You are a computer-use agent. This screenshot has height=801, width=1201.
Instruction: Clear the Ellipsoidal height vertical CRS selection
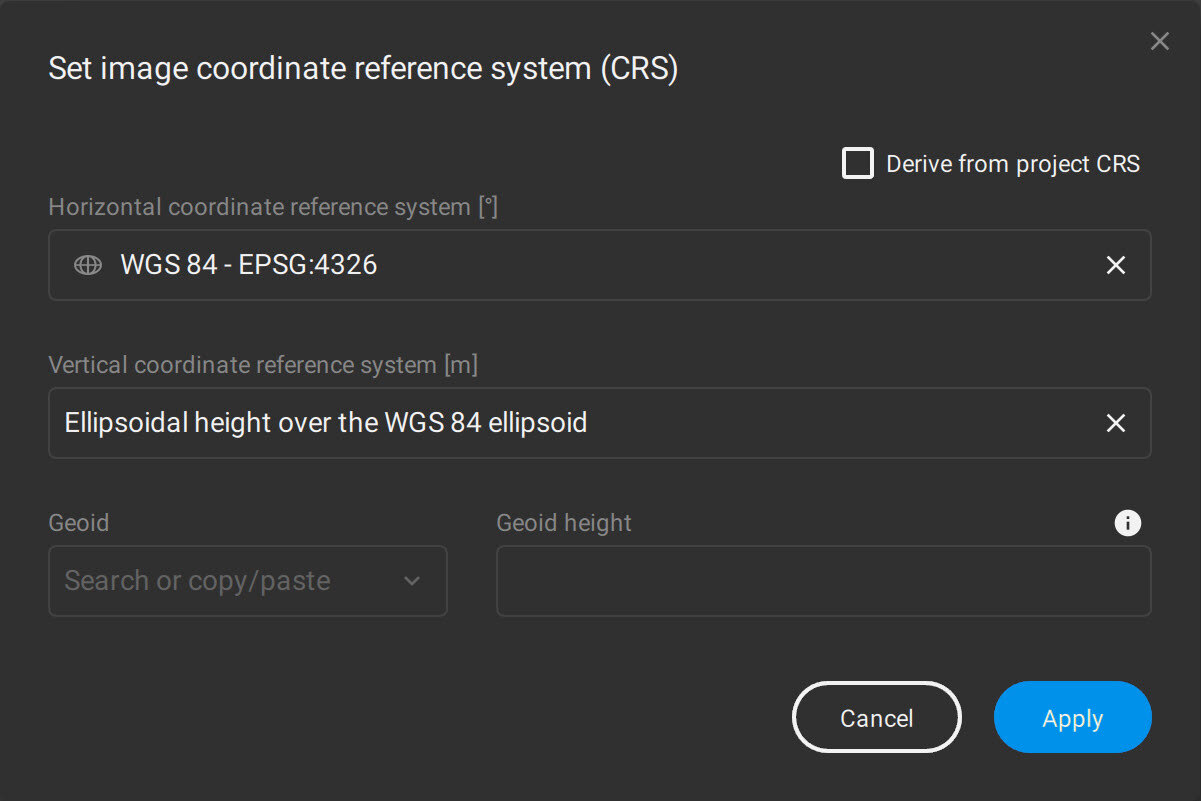point(1116,423)
